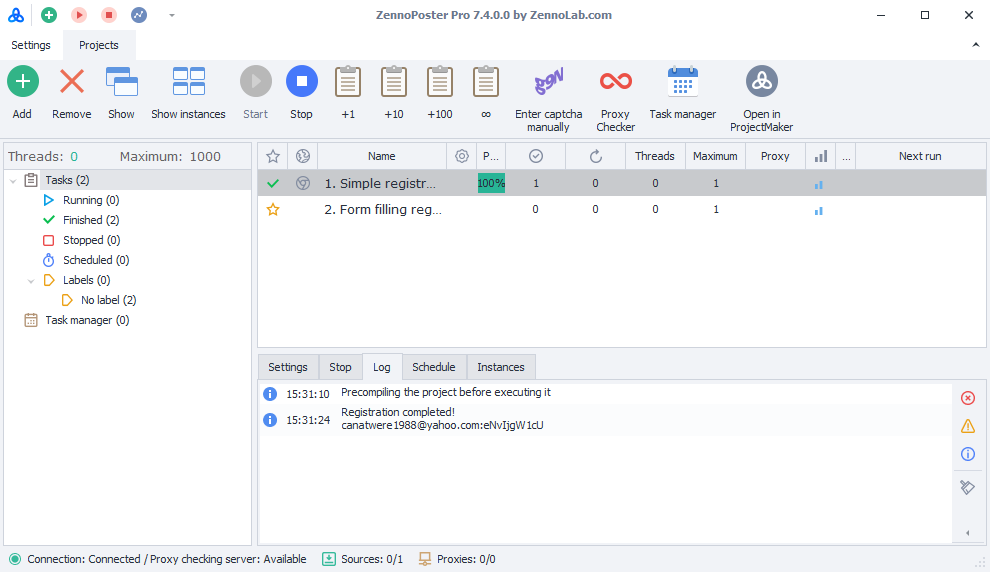Toggle error messages filter in log
Image resolution: width=990 pixels, height=572 pixels.
click(967, 398)
